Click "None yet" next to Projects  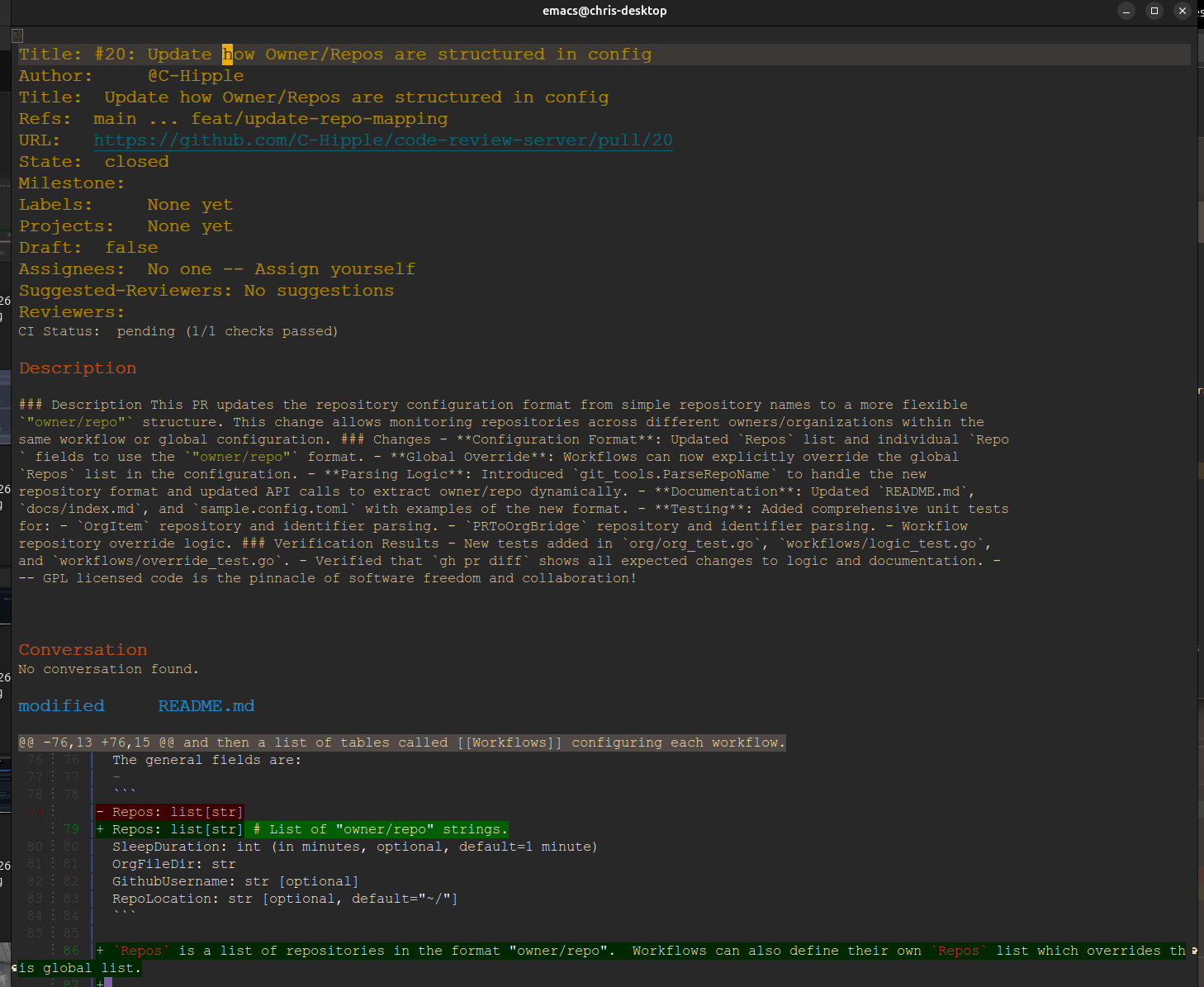(x=190, y=226)
